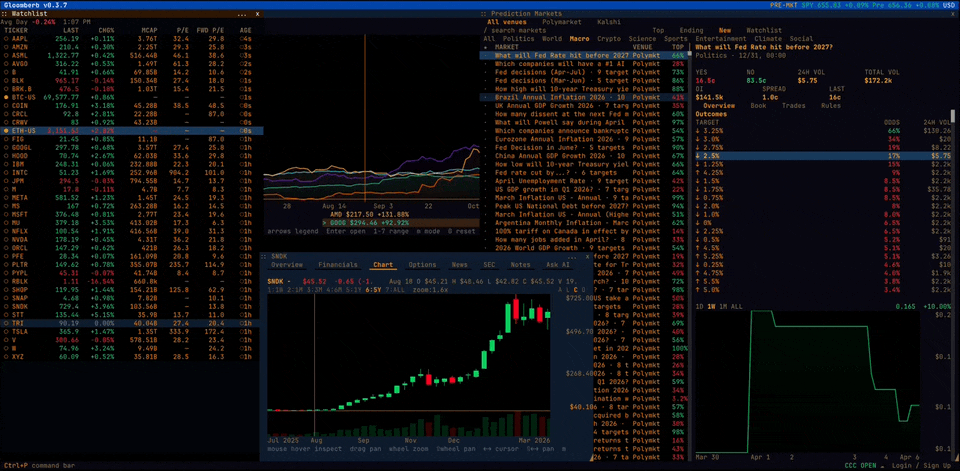960x471 pixels.
Task: Toggle the marker dot beside NVDA
Action: (x=6, y=239)
